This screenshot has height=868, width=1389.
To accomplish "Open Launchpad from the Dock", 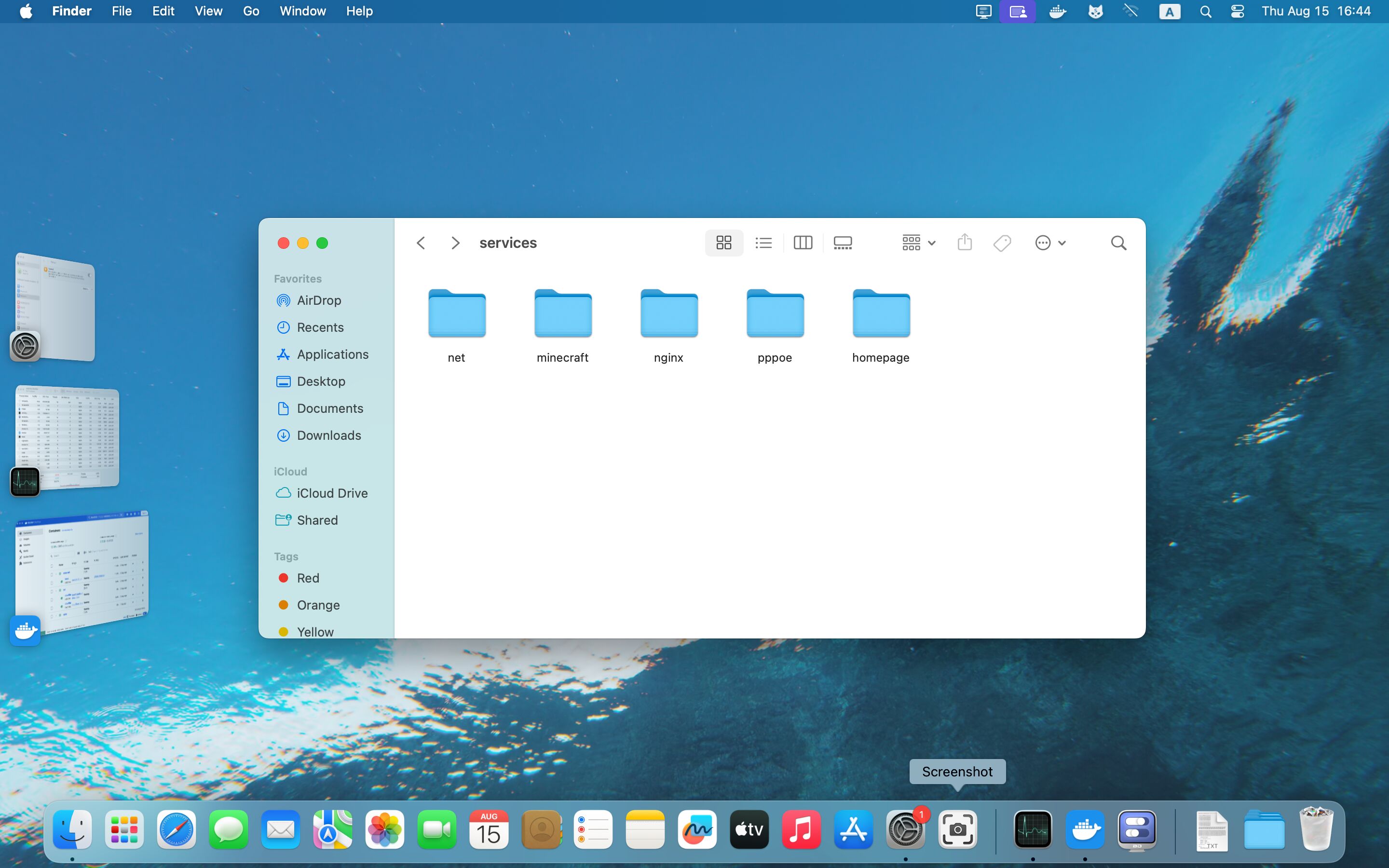I will (124, 829).
